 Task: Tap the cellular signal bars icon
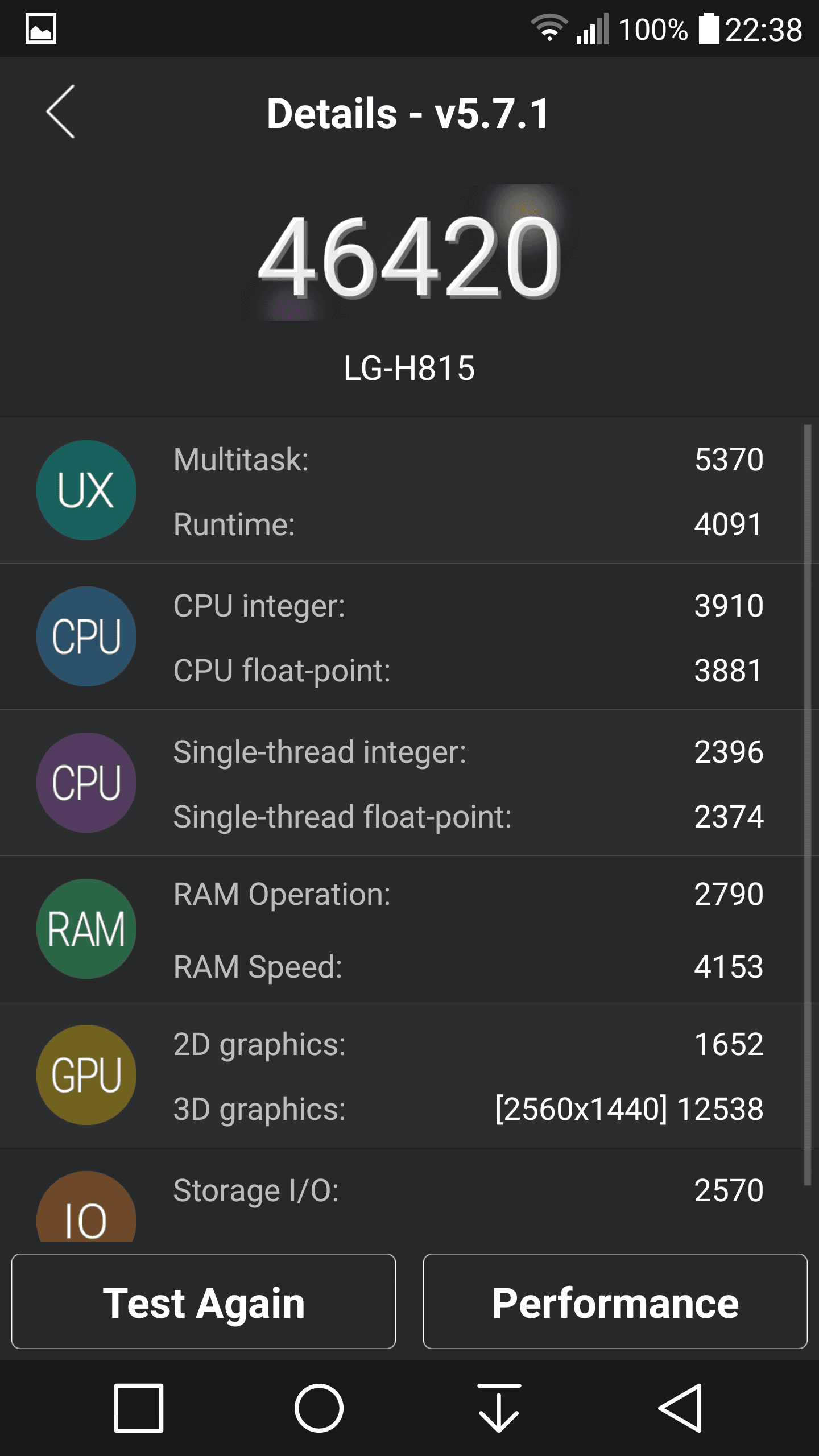pos(592,28)
